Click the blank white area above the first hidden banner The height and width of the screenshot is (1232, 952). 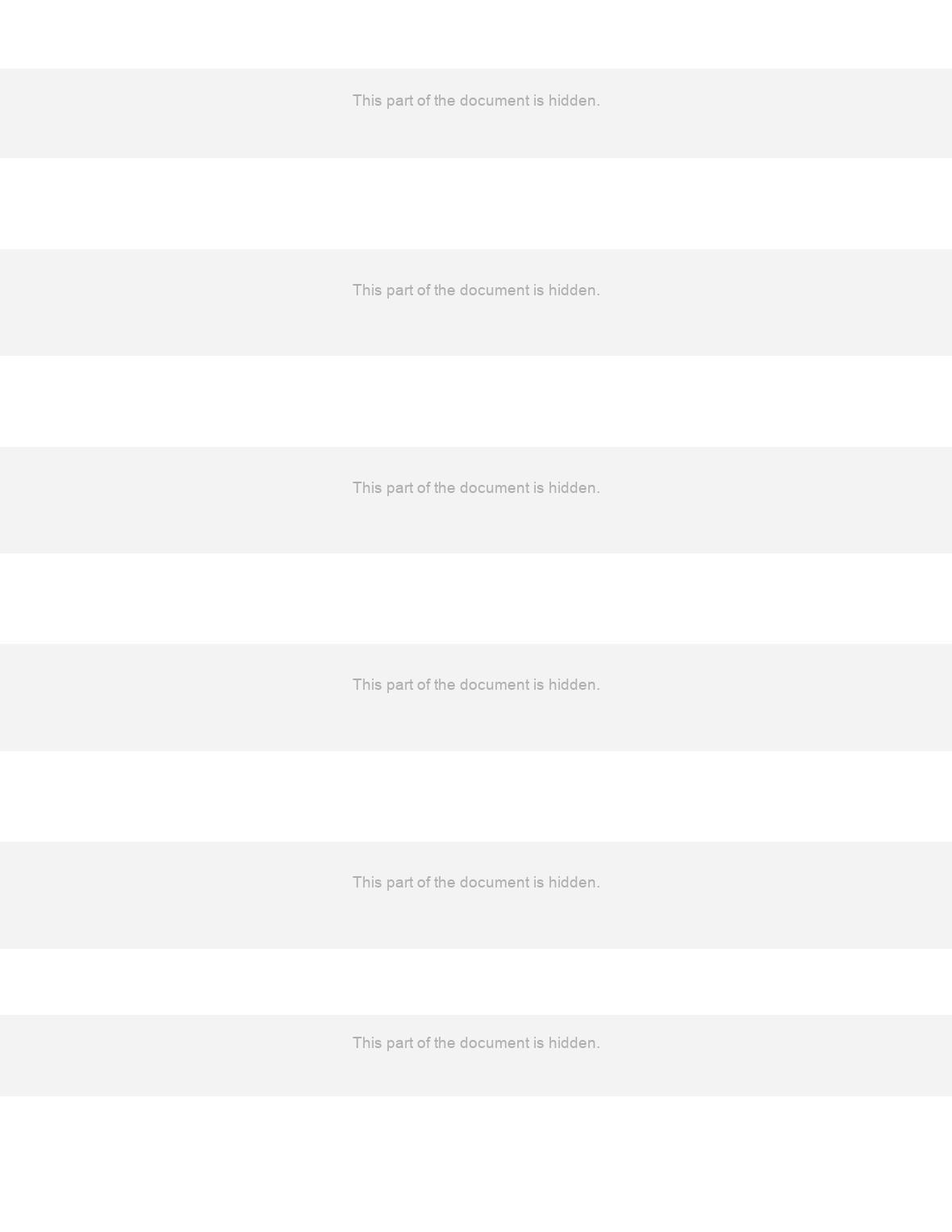[476, 34]
